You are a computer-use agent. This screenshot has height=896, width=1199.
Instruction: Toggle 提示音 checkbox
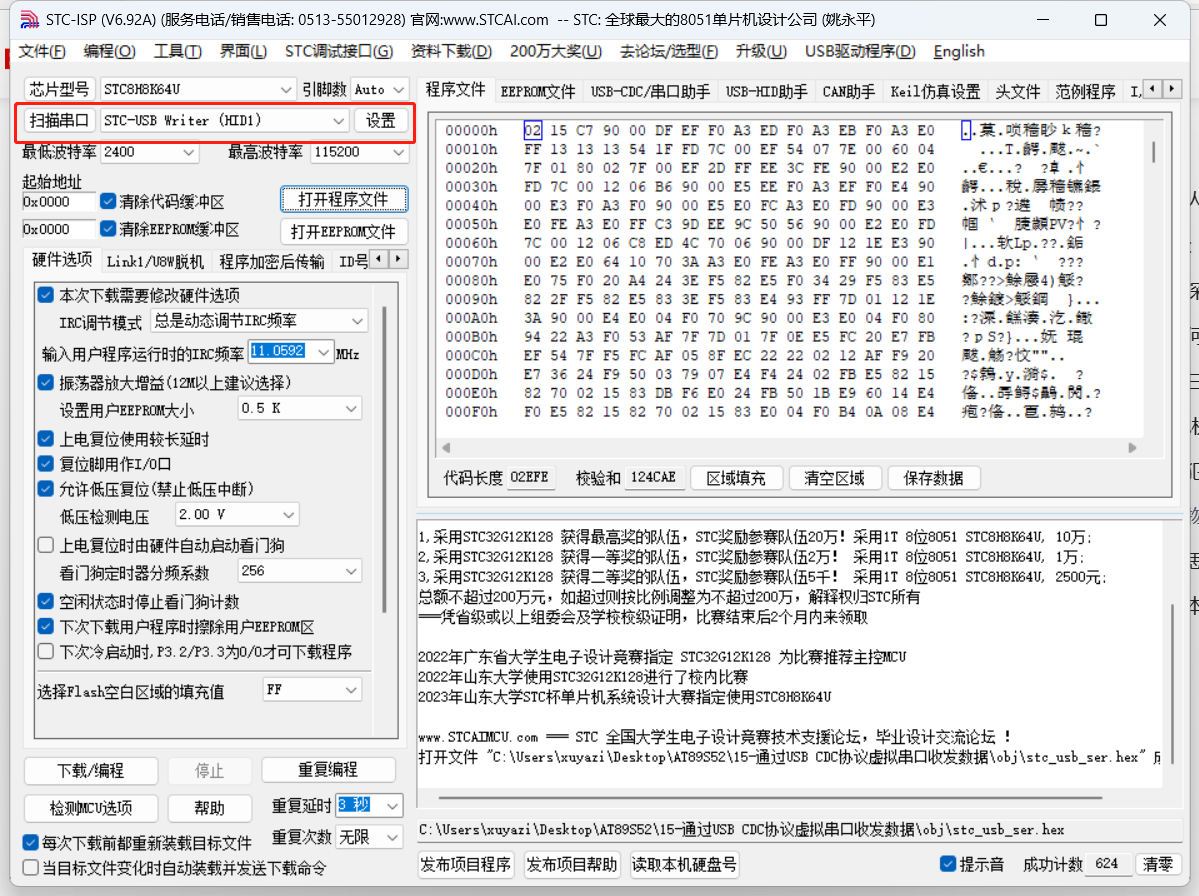point(948,864)
